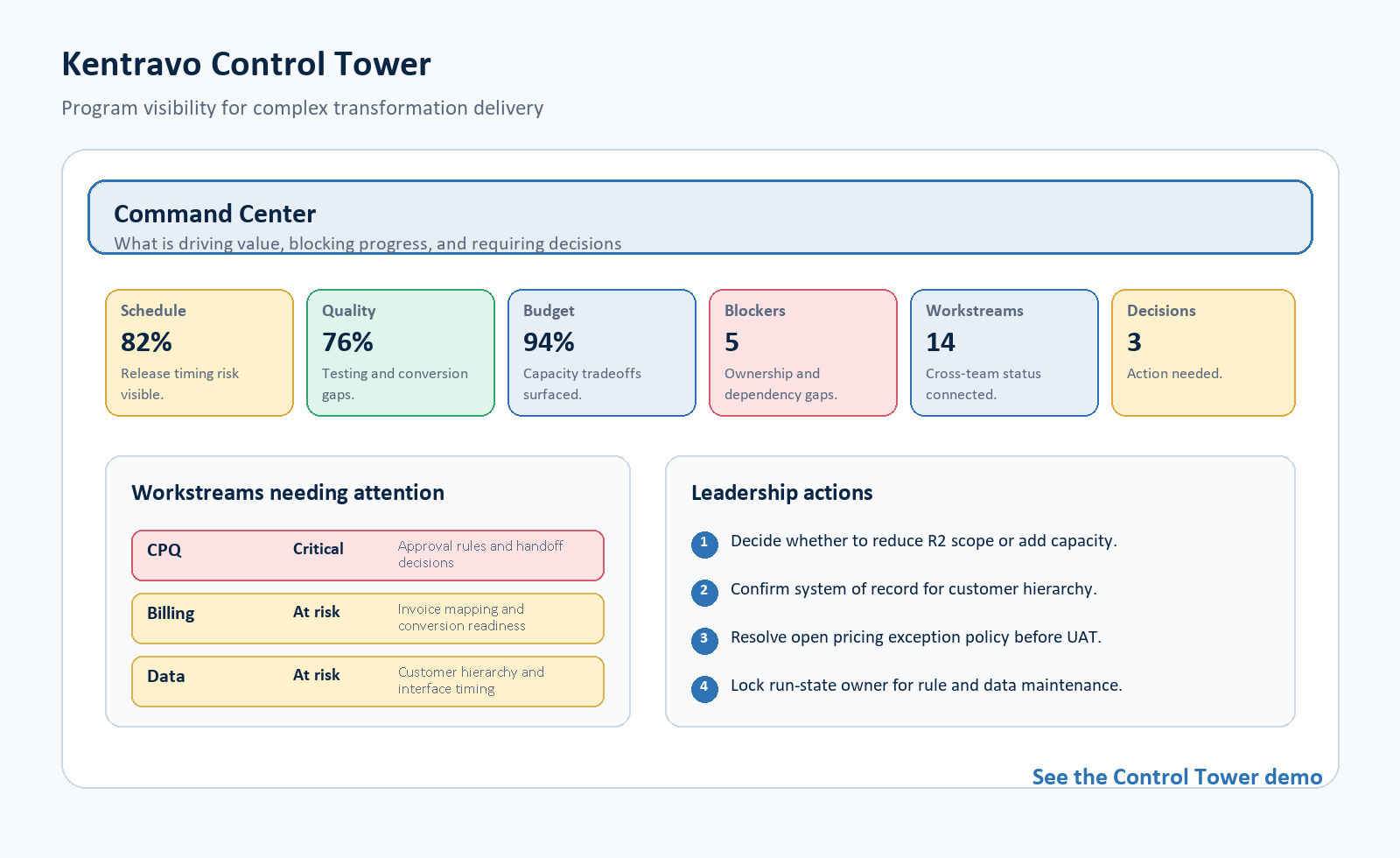
Task: Select the CPQ Critical workstream row
Action: [367, 555]
